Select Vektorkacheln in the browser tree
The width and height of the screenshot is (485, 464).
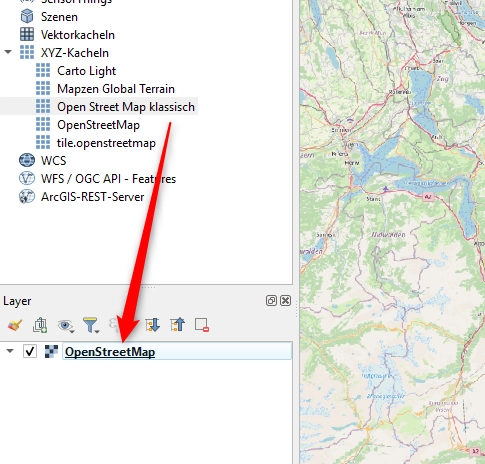[x=78, y=35]
